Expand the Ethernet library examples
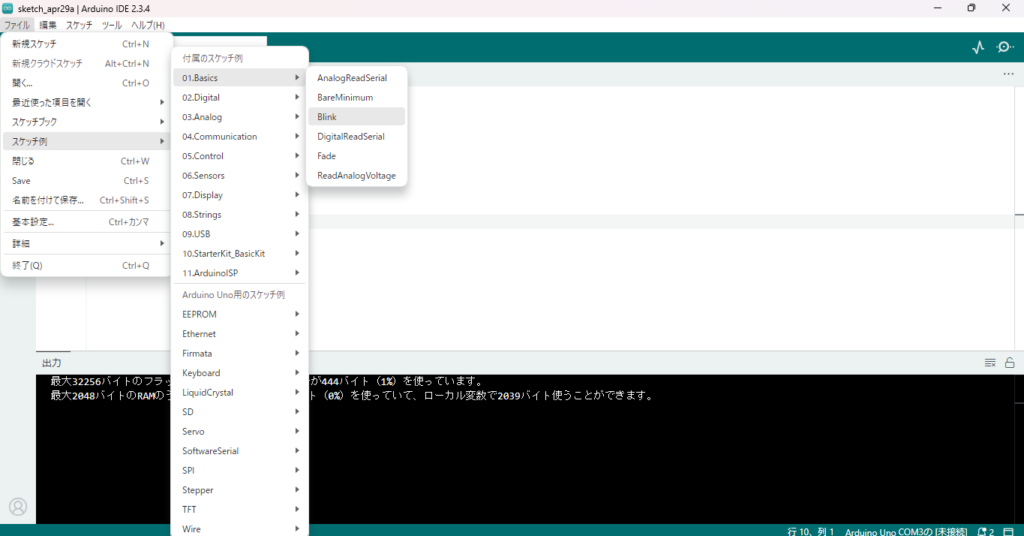 coord(240,334)
